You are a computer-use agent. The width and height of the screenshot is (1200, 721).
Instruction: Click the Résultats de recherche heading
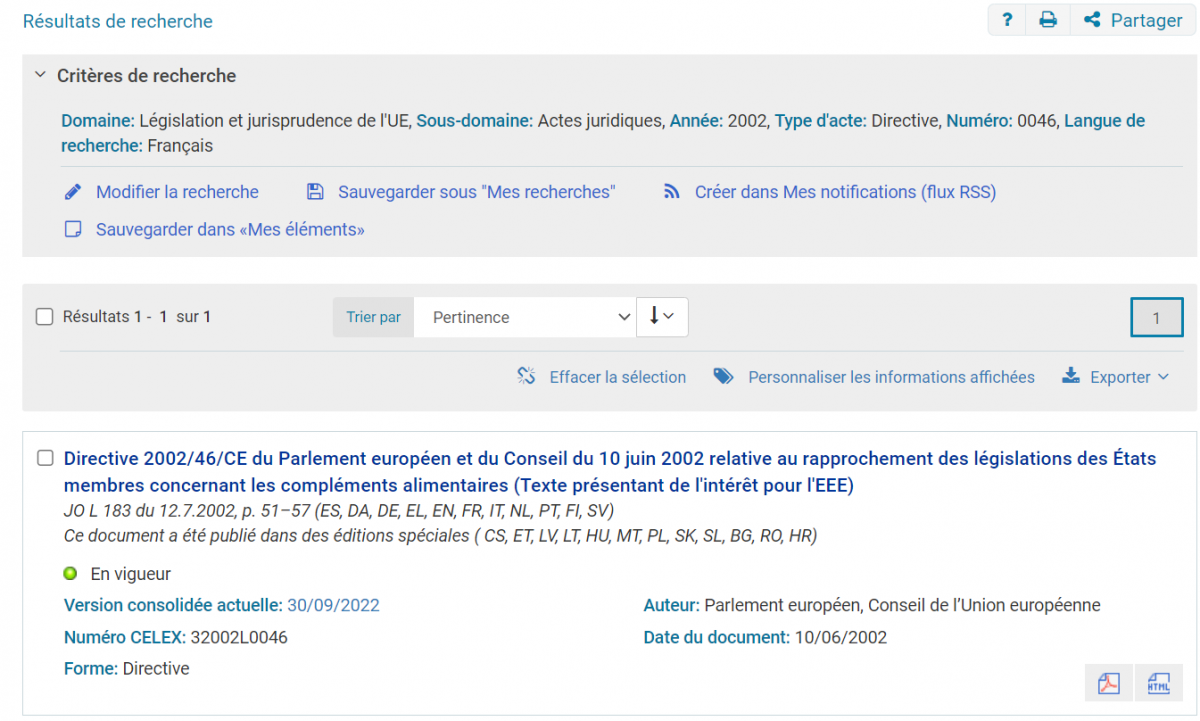[x=117, y=21]
